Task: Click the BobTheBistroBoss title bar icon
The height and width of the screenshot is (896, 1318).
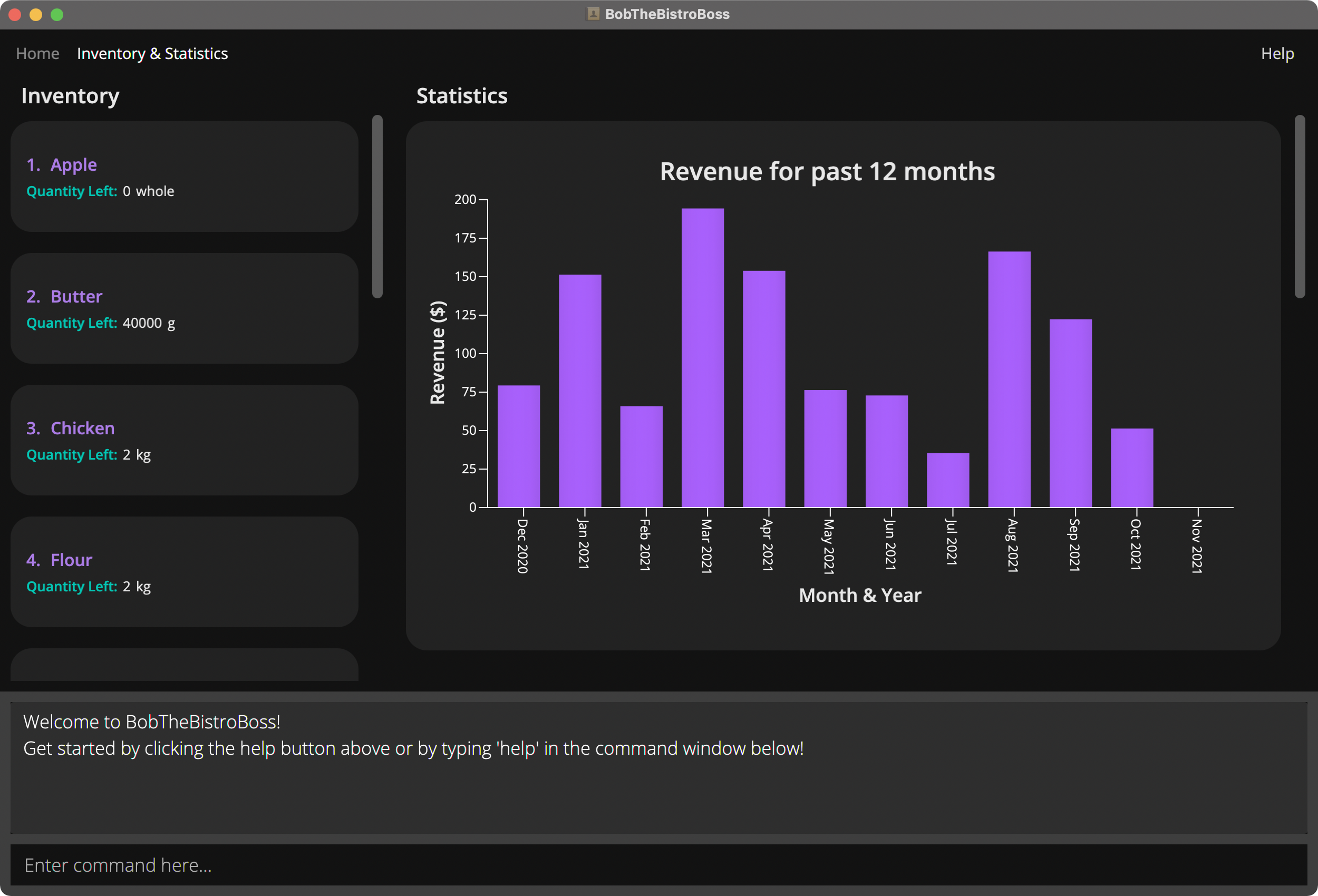Action: pyautogui.click(x=592, y=14)
